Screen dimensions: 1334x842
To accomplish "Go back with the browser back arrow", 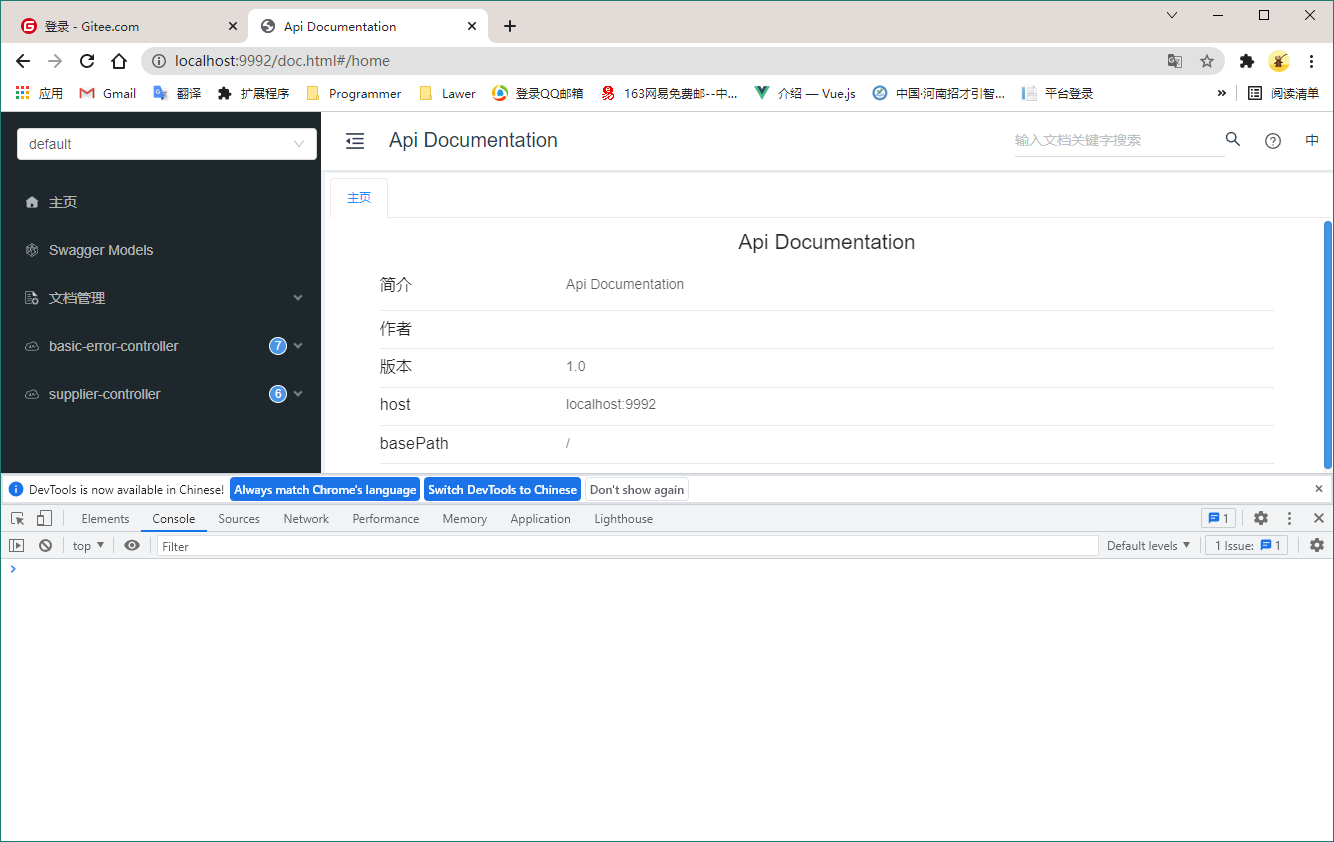I will click(x=23, y=61).
